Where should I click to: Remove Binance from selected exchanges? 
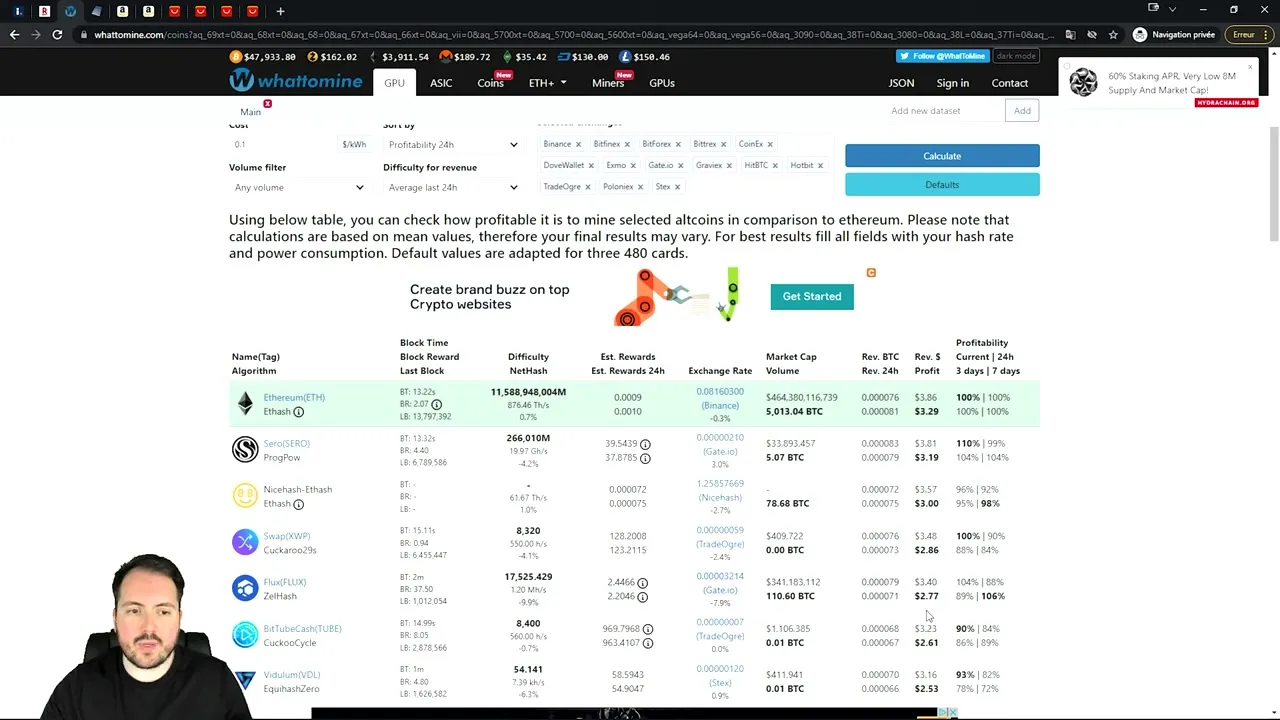pyautogui.click(x=578, y=144)
